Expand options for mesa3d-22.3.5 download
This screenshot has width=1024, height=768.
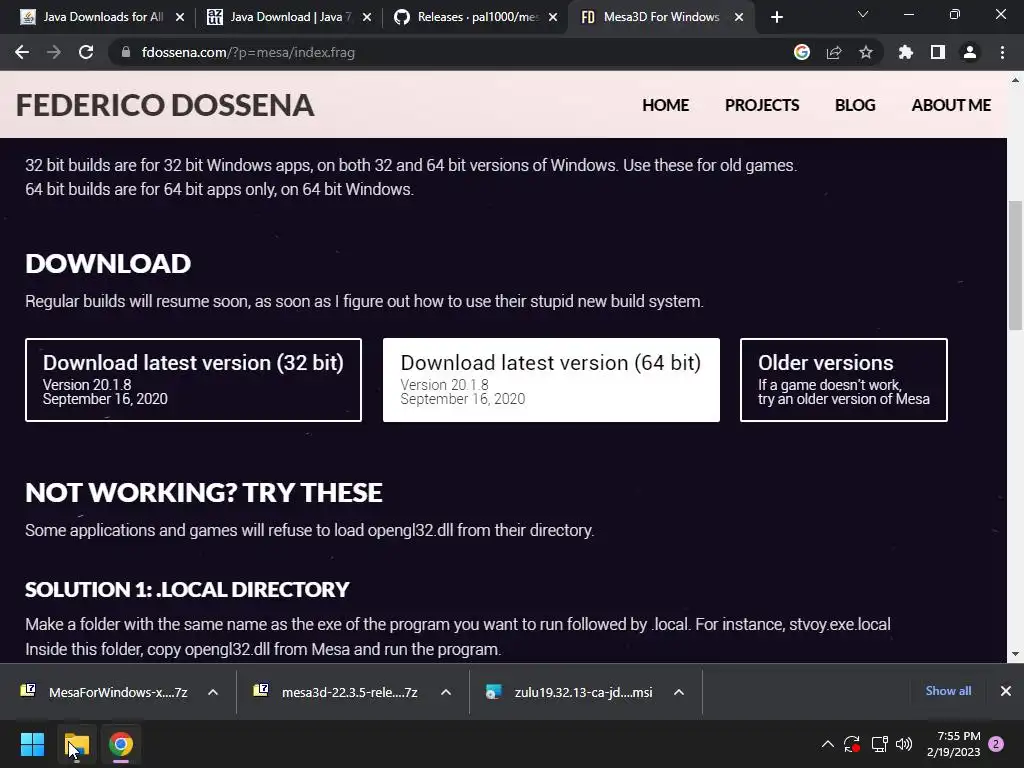pos(446,692)
